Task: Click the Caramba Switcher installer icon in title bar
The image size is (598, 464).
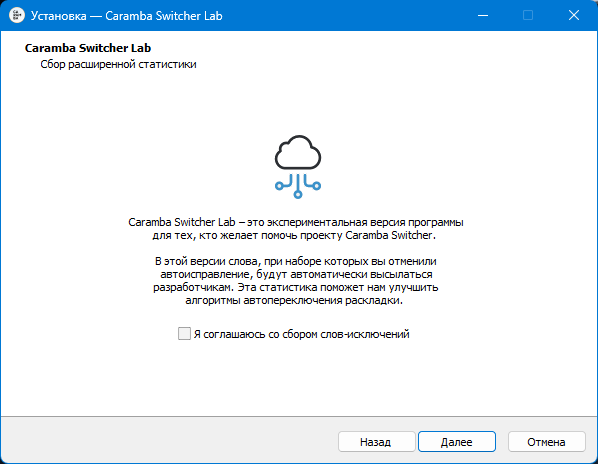Action: (x=17, y=16)
